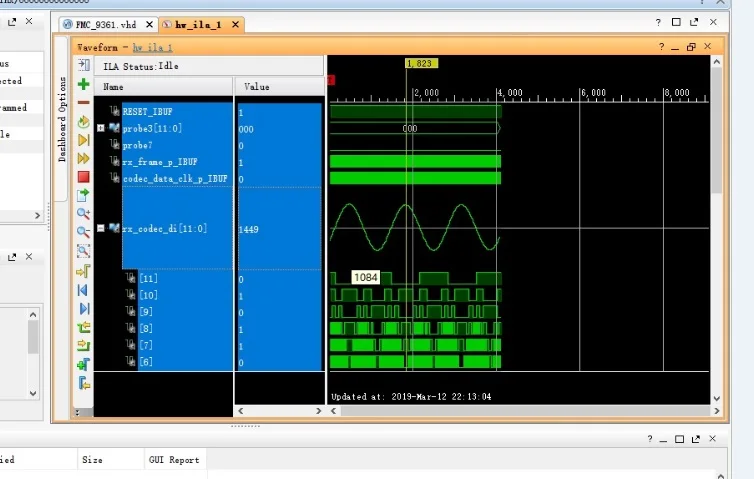
Task: Click the red minus remove probe icon
Action: click(x=84, y=102)
